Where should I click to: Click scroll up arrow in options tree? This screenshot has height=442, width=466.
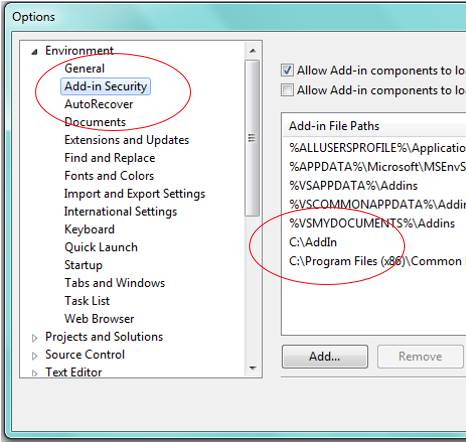point(253,51)
